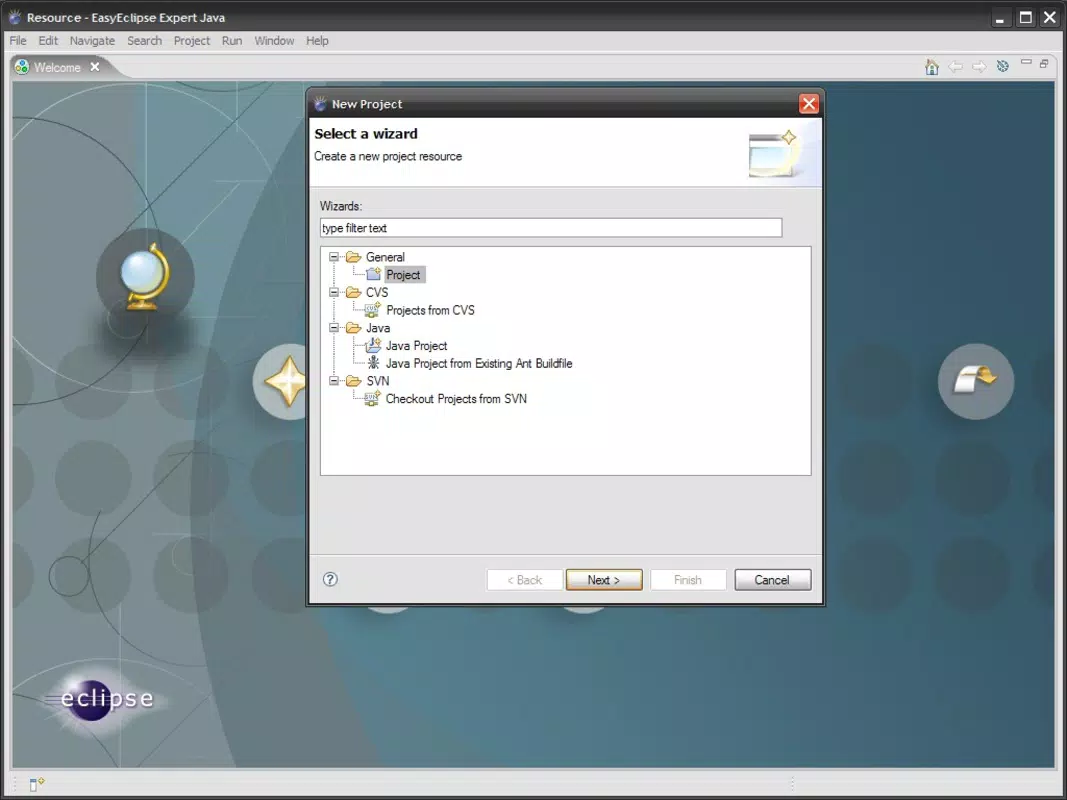Minimize the EasyEclipse main window
1067x800 pixels.
pyautogui.click(x=1000, y=18)
